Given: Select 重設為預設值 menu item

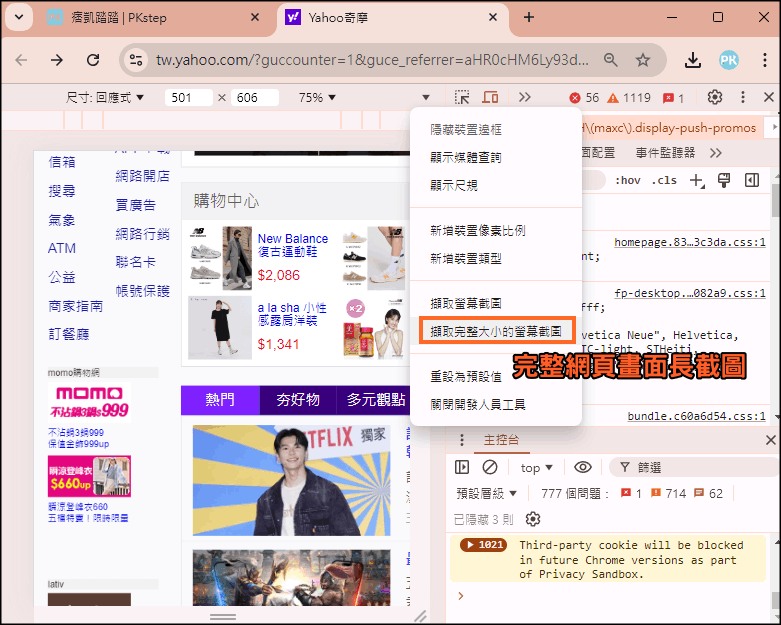Looking at the screenshot, I should coord(496,377).
